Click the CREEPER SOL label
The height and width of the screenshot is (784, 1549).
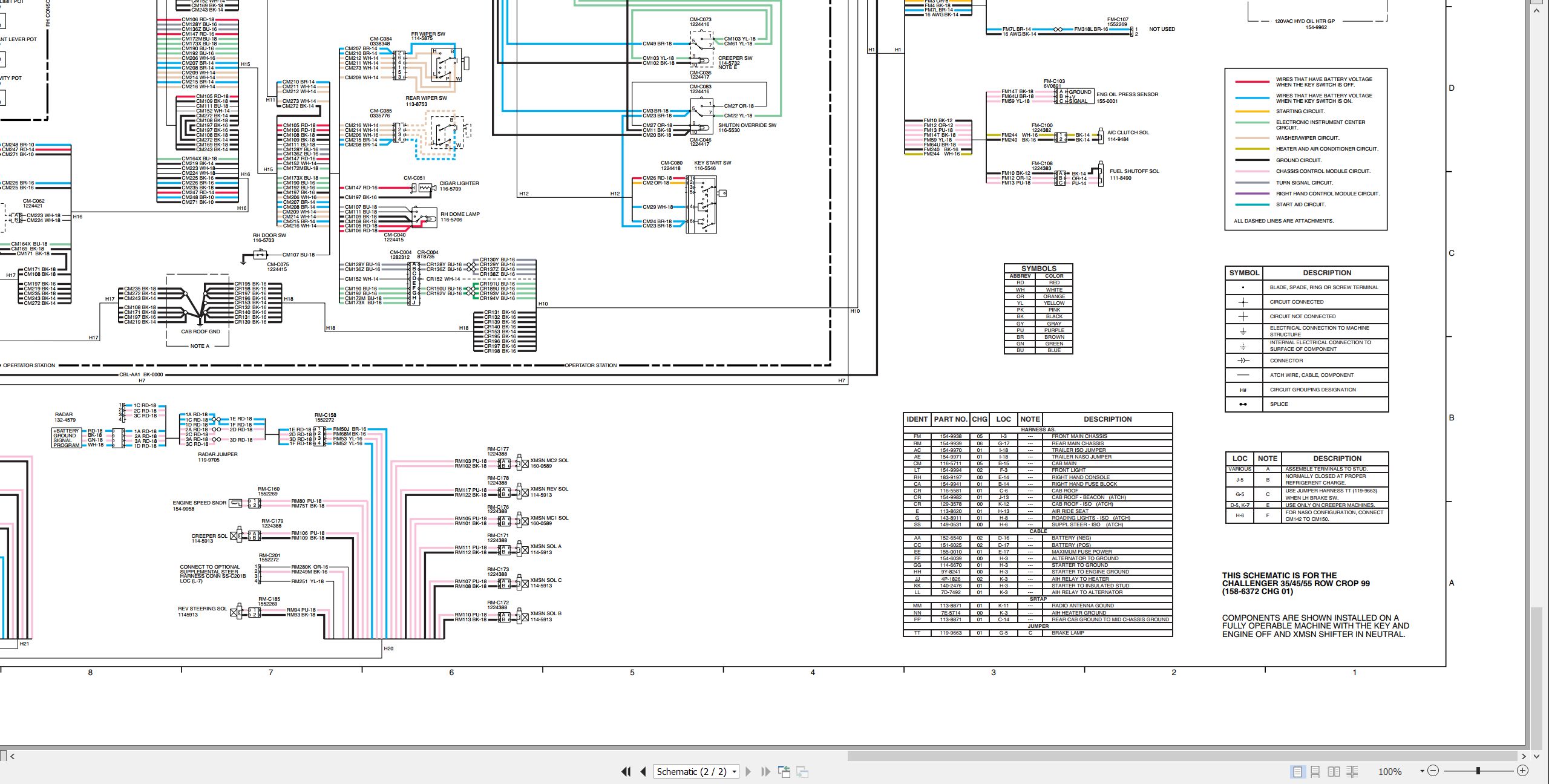209,536
